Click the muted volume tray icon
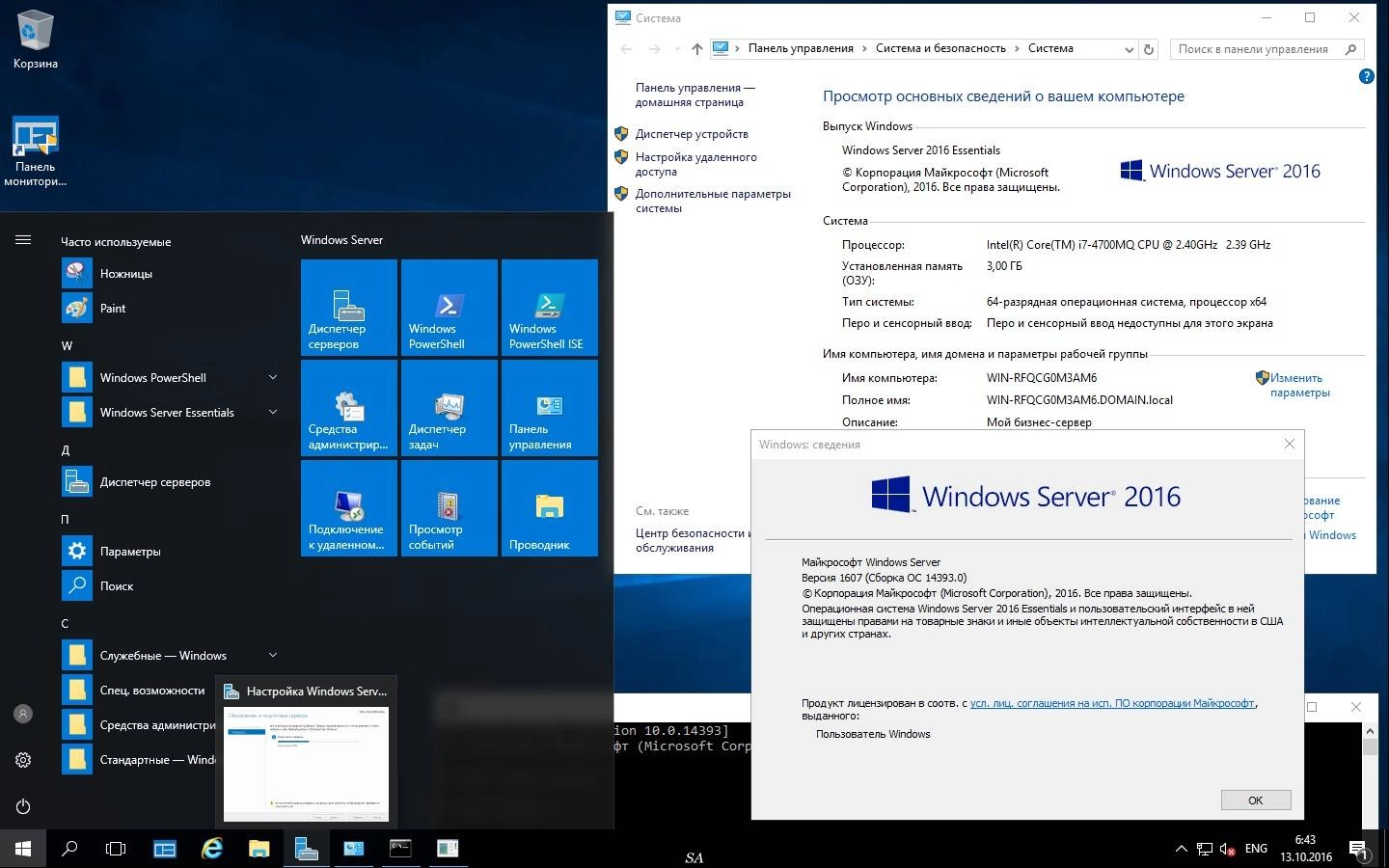The height and width of the screenshot is (868, 1389). click(x=1228, y=850)
